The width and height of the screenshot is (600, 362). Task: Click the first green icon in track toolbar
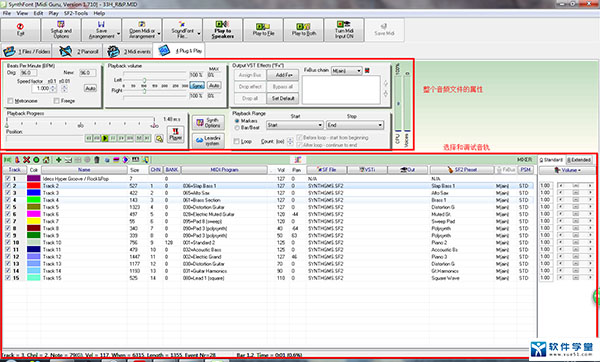click(x=7, y=160)
